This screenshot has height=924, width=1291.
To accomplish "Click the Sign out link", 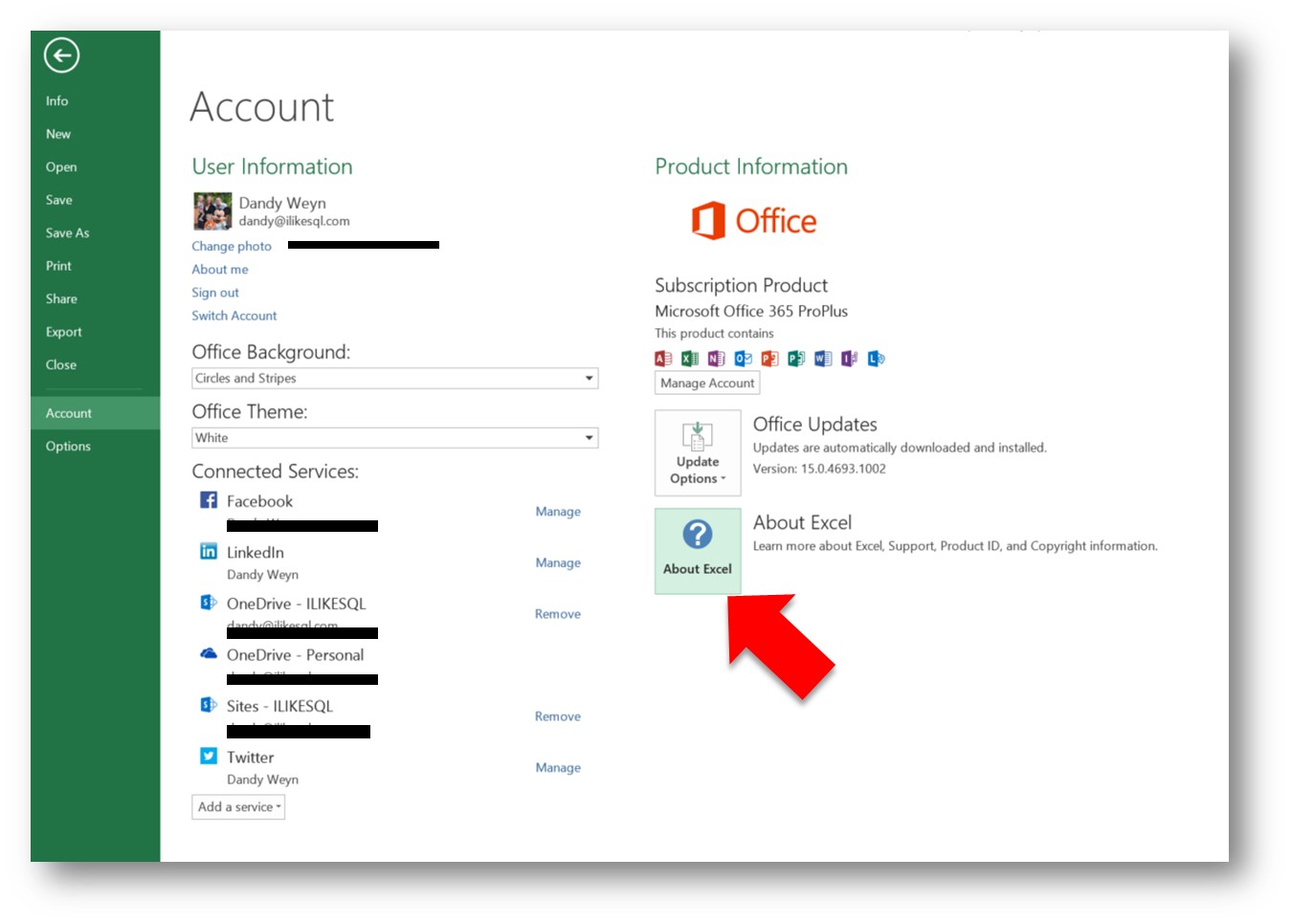I will tap(215, 293).
